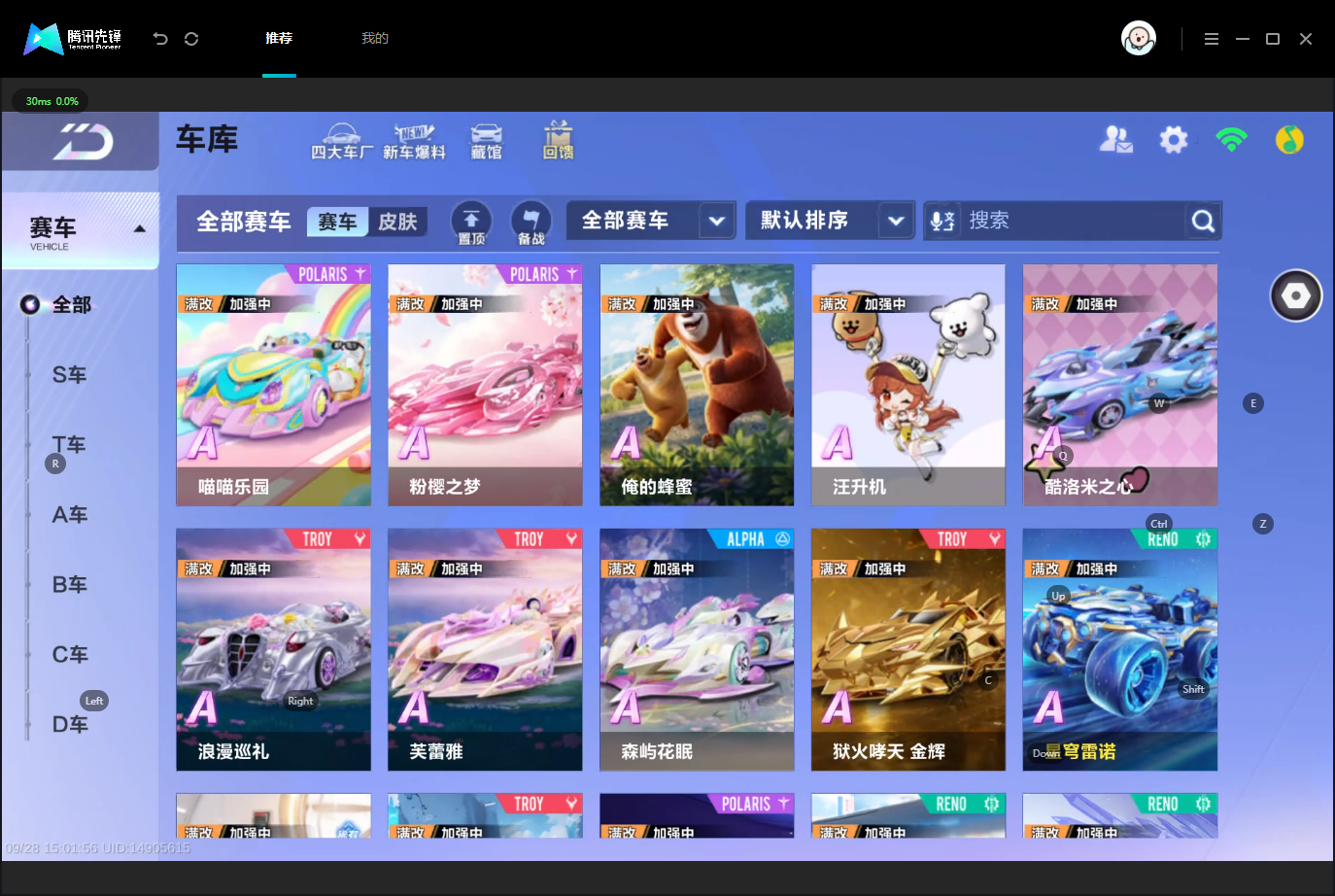
Task: Select the A车 category
Action: [70, 515]
